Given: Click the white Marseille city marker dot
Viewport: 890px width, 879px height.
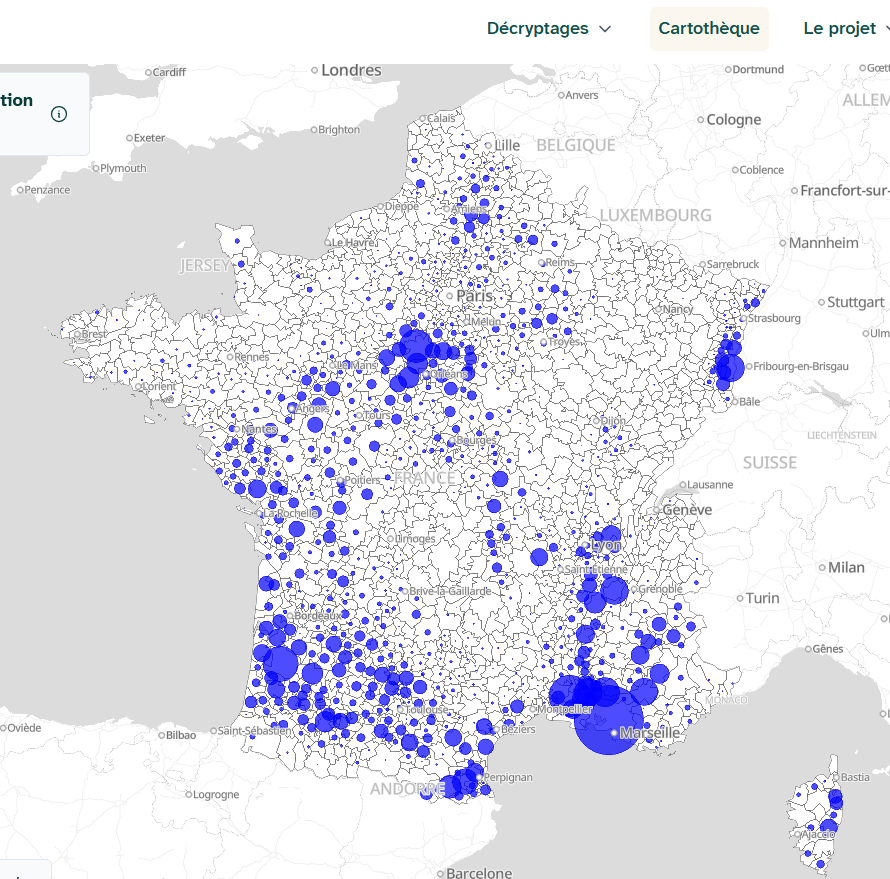Looking at the screenshot, I should tap(614, 733).
